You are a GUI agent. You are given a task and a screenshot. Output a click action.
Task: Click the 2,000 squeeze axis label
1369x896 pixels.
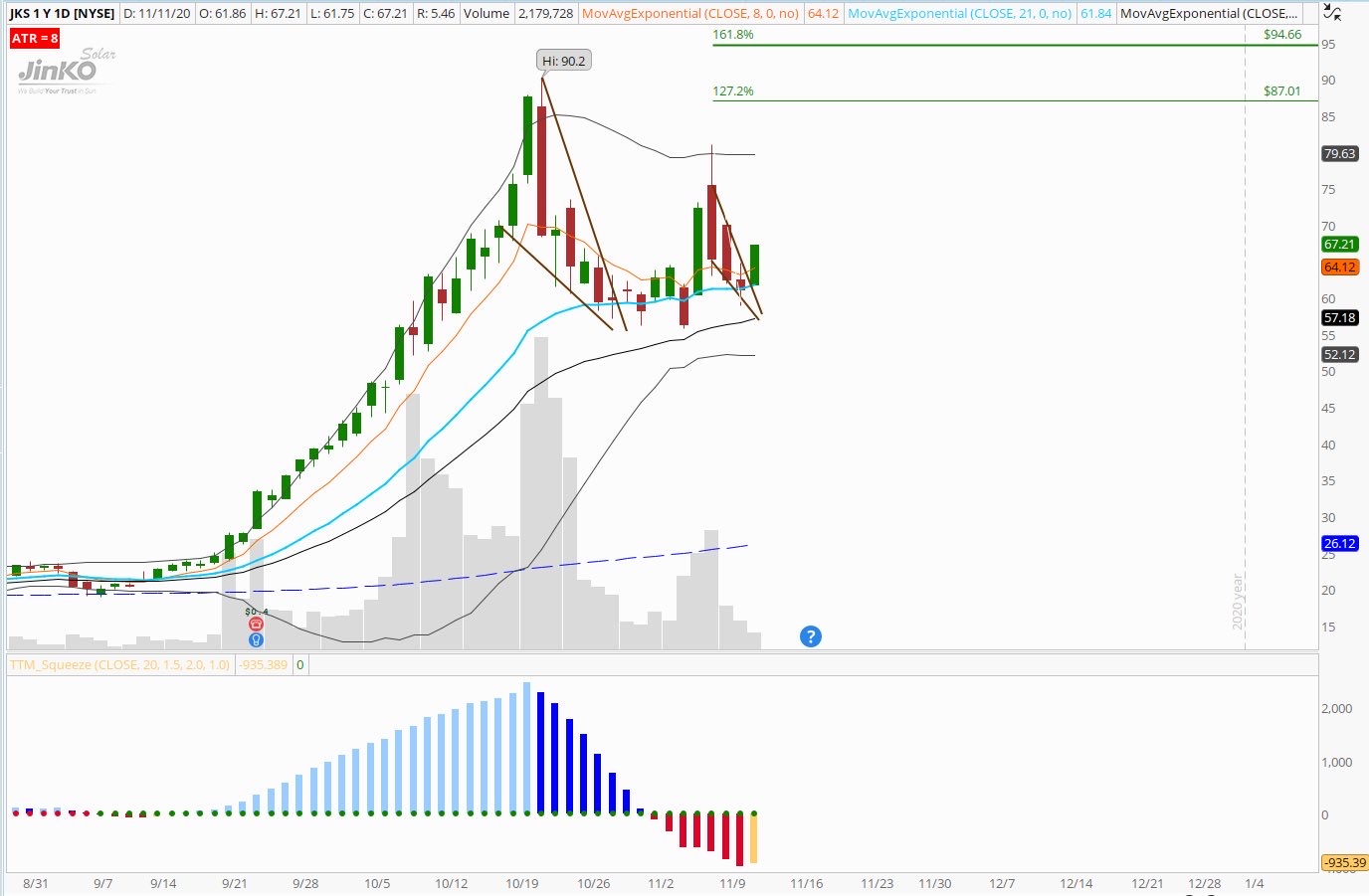(1336, 709)
